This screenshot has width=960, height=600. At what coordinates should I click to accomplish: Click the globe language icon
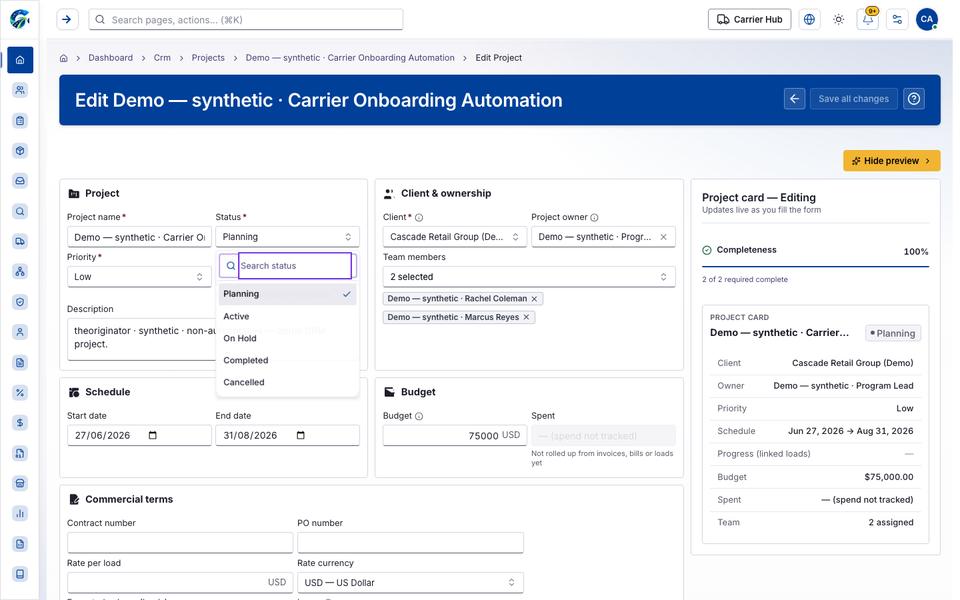pos(809,20)
